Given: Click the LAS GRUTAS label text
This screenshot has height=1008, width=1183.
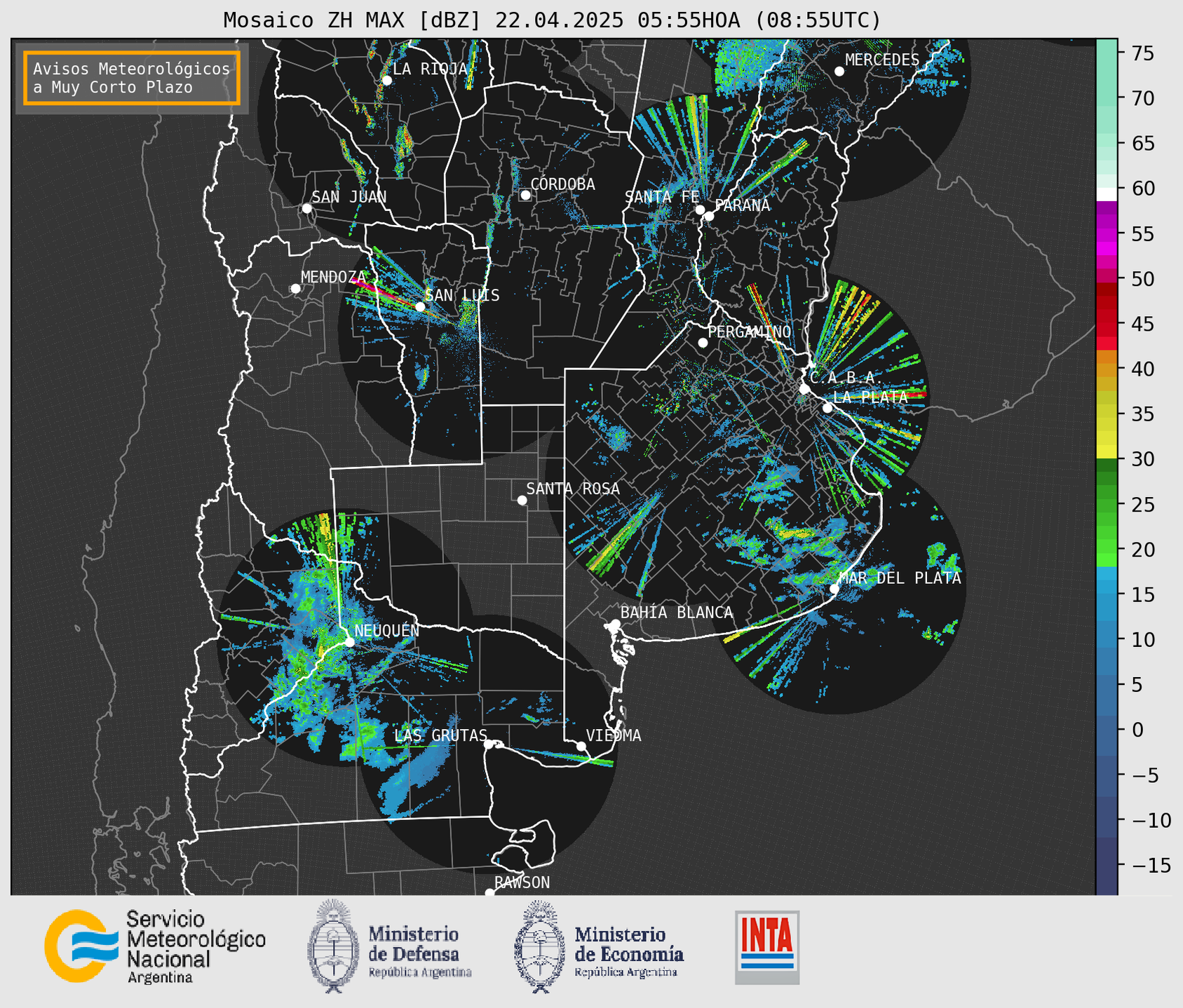Looking at the screenshot, I should tap(440, 735).
